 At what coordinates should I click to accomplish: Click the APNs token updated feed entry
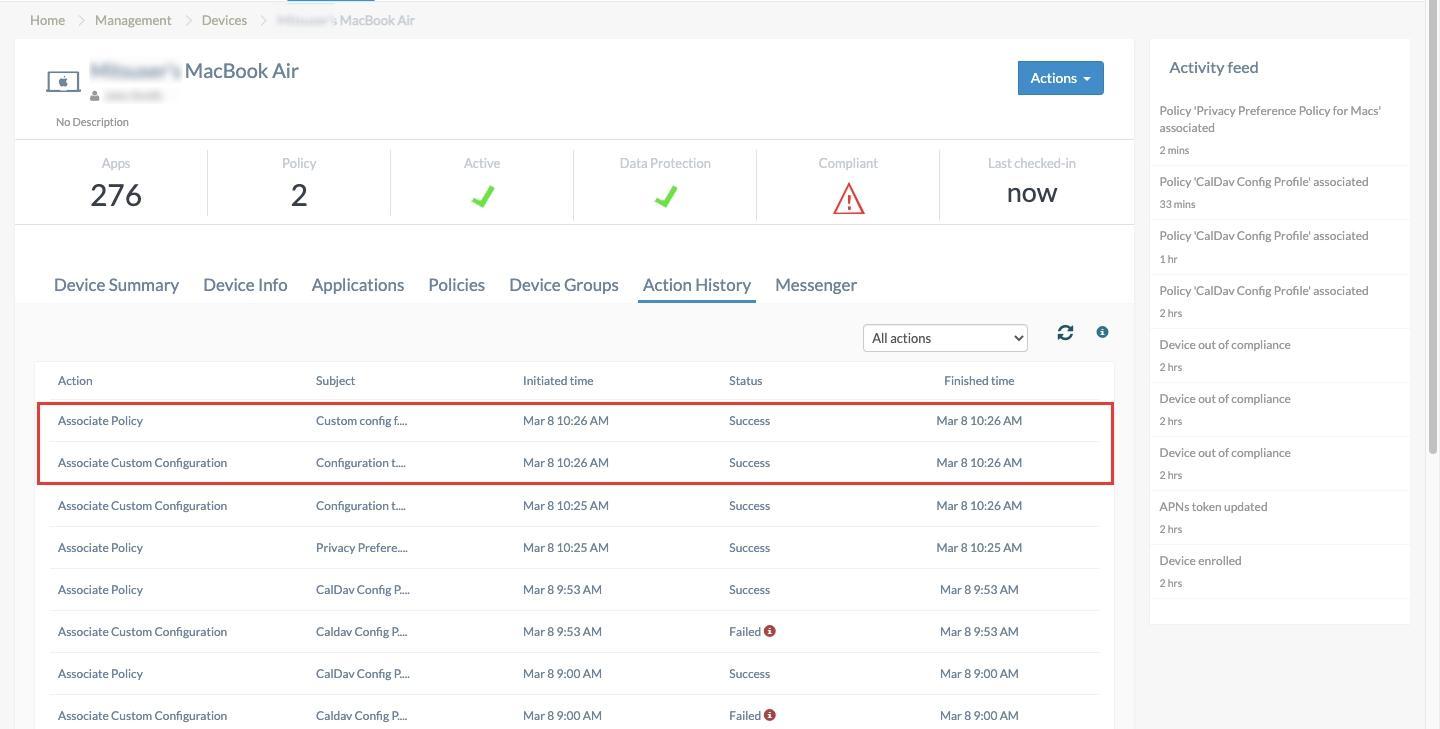coord(1279,517)
